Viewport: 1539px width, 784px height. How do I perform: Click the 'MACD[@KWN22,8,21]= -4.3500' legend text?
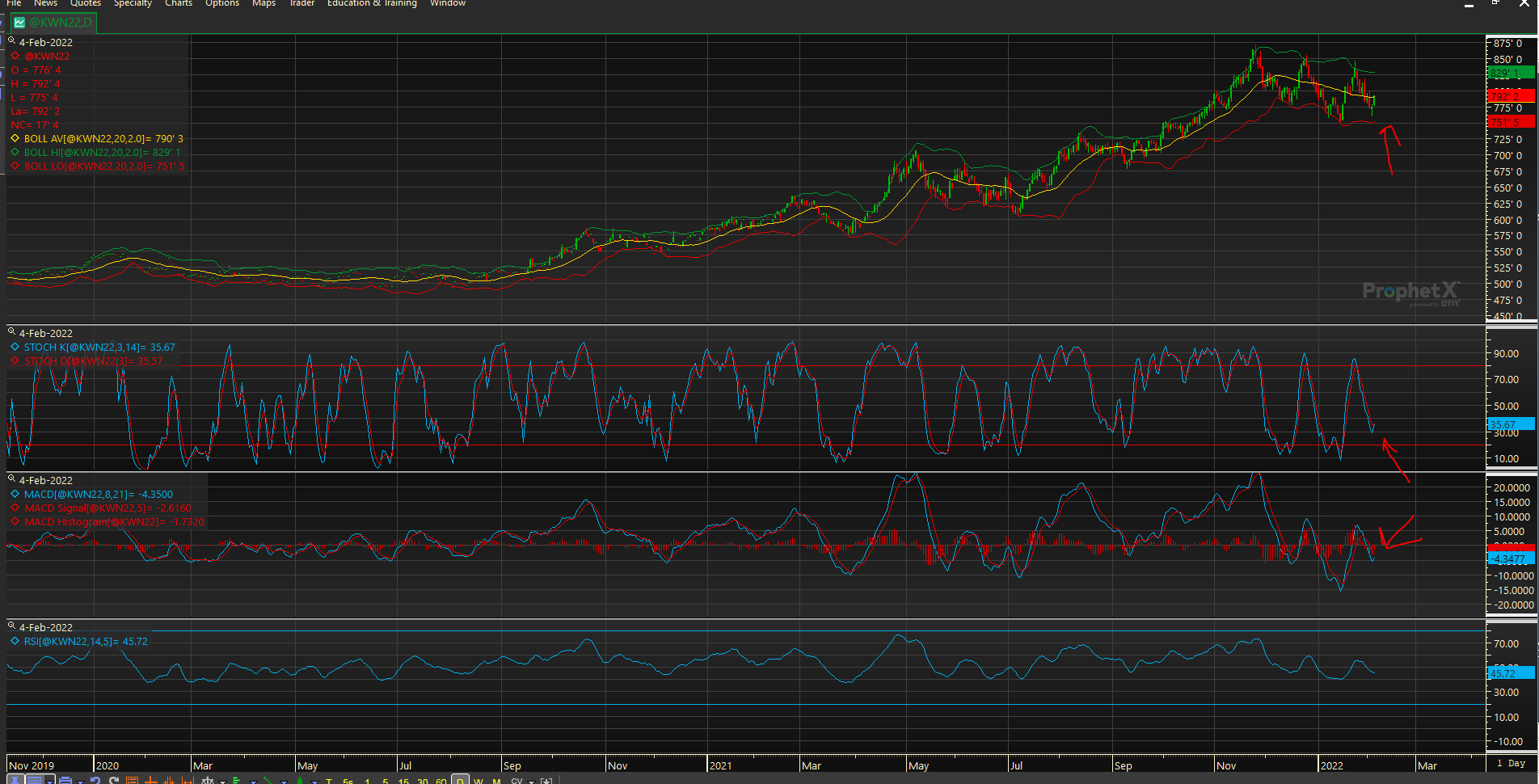tap(98, 494)
